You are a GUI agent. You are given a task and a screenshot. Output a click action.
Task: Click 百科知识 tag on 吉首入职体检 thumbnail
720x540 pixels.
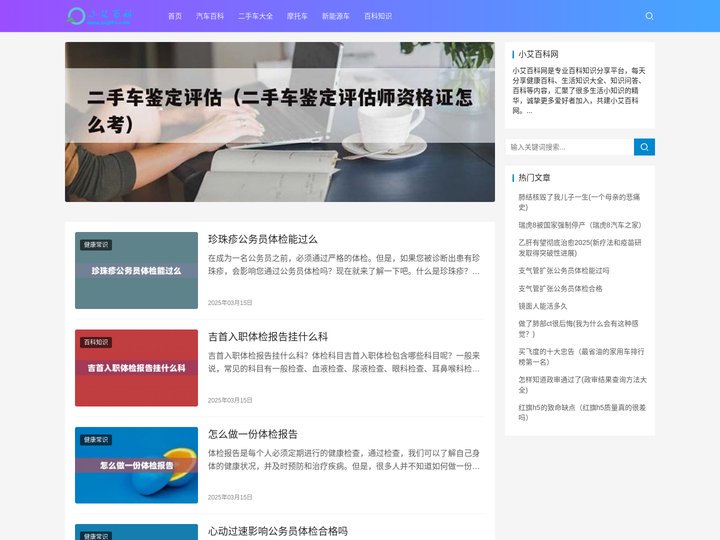(96, 342)
